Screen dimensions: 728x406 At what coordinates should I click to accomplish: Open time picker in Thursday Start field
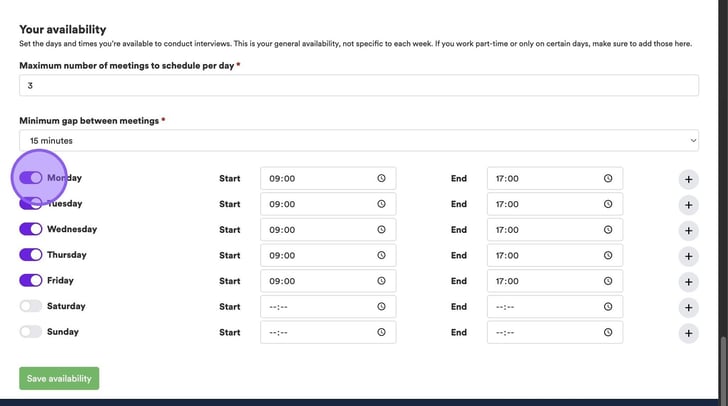[381, 256]
